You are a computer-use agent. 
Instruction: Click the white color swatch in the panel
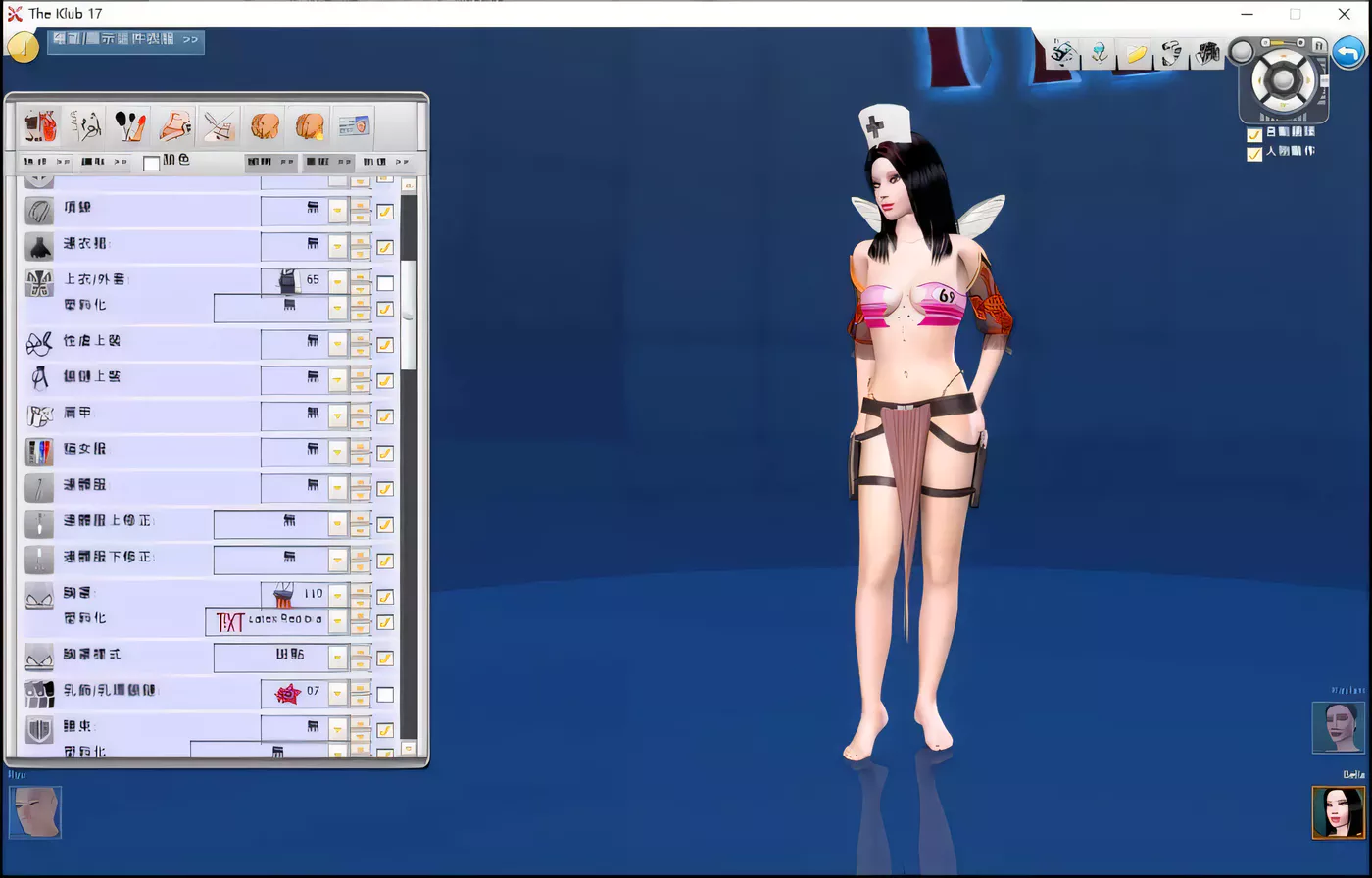[151, 163]
